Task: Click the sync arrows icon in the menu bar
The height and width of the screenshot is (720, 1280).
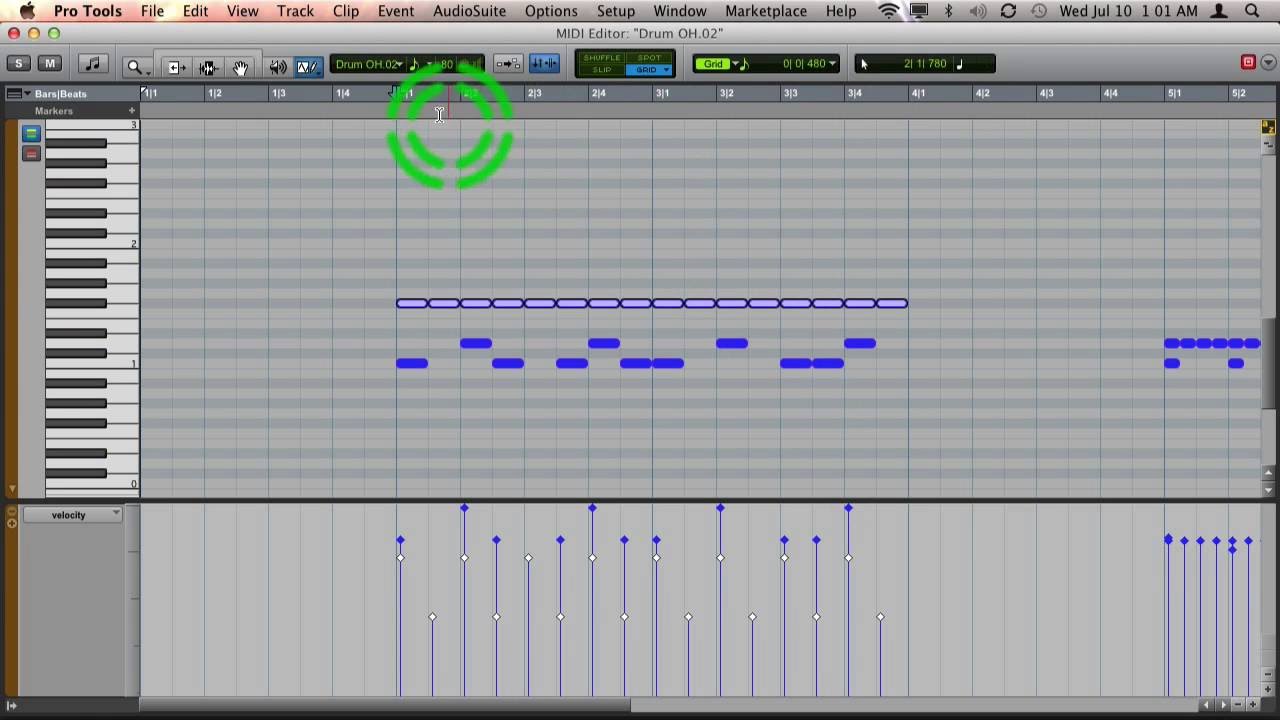Action: pyautogui.click(x=1008, y=11)
